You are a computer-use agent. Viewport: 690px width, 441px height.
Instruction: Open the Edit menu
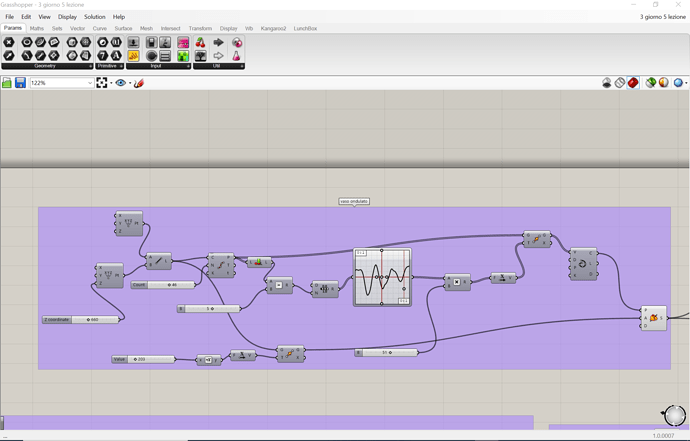[x=26, y=17]
